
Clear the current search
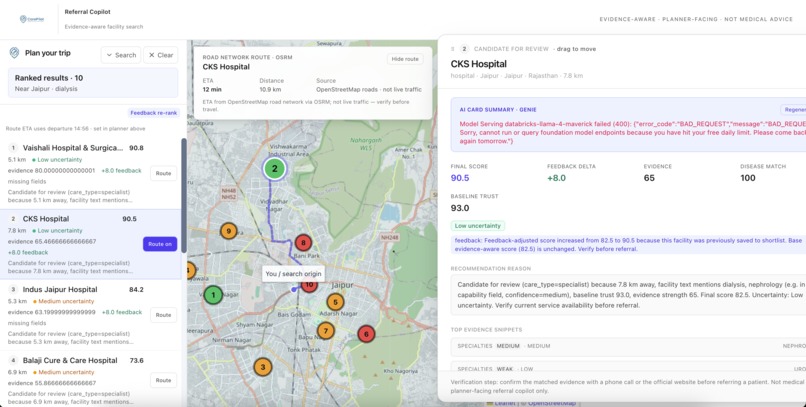coord(161,55)
